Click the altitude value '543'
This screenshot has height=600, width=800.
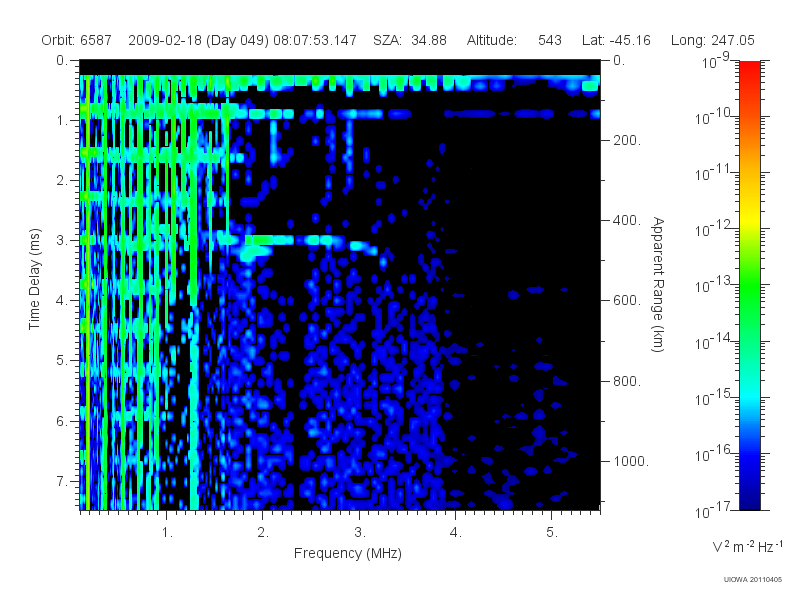coord(549,40)
